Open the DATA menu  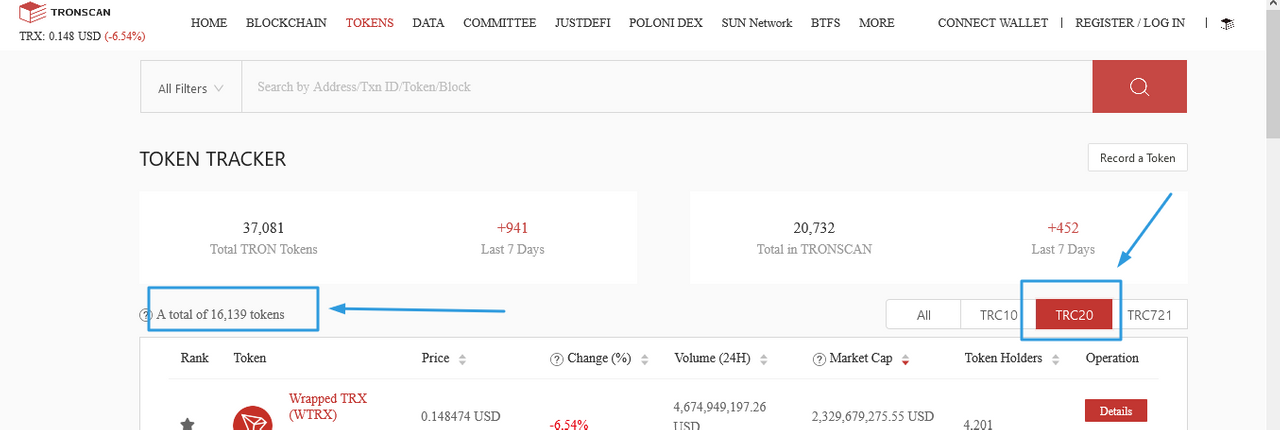(428, 23)
